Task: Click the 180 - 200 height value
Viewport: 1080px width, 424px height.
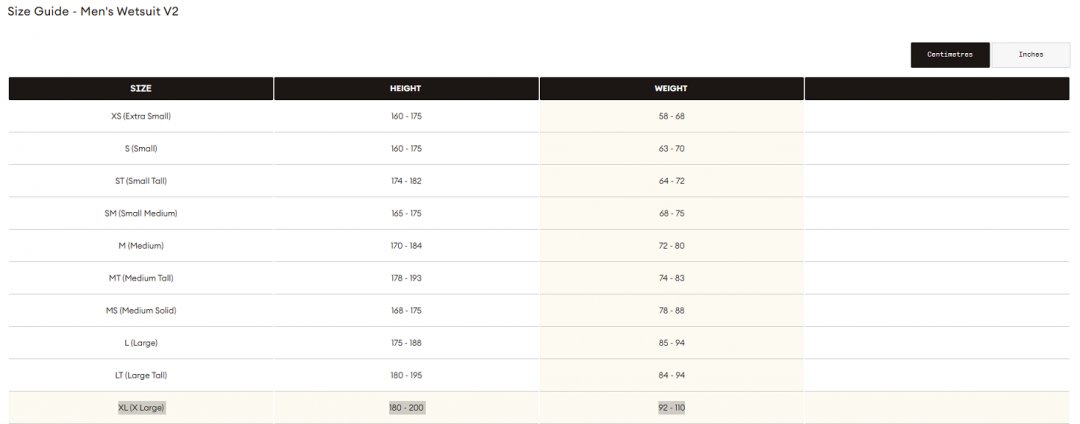Action: [406, 407]
